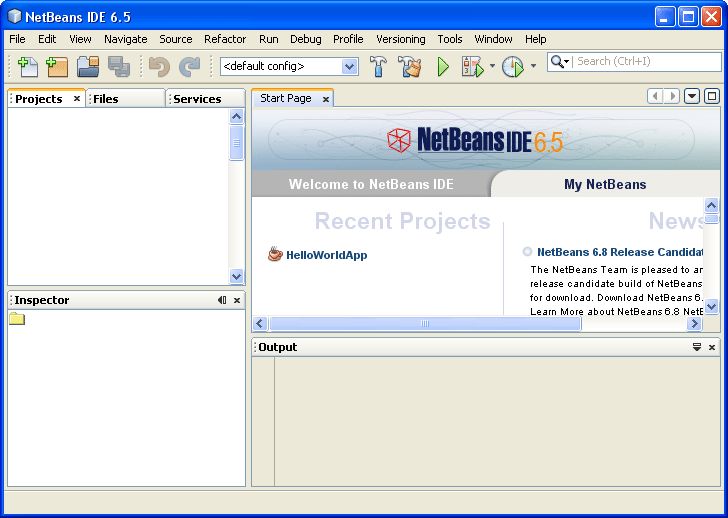The width and height of the screenshot is (728, 518).
Task: Close the Output panel
Action: (x=712, y=347)
